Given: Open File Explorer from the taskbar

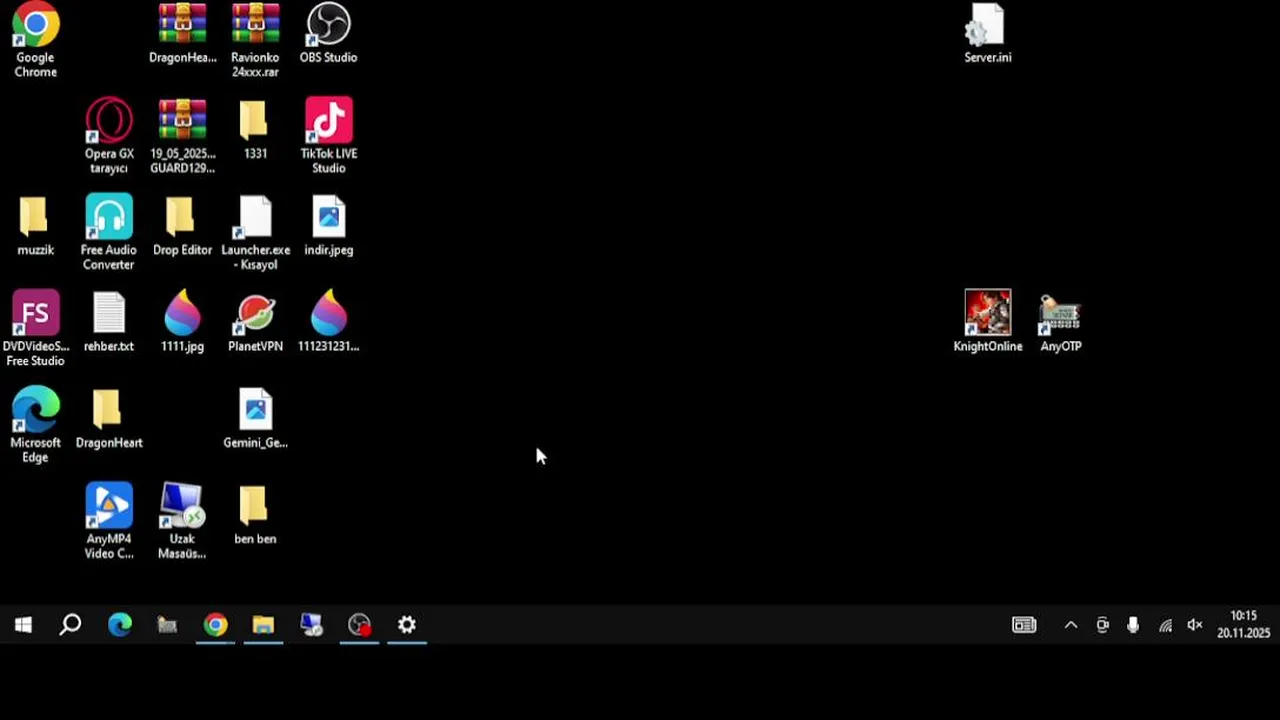Looking at the screenshot, I should coord(263,625).
